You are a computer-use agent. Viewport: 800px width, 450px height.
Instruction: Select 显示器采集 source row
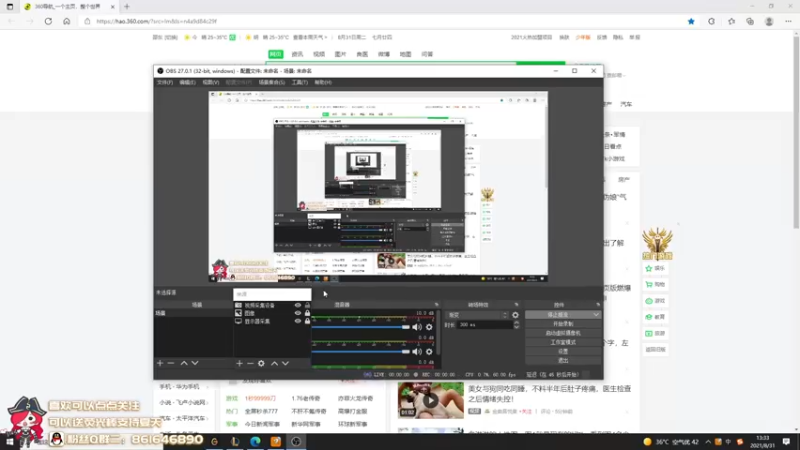(x=272, y=321)
